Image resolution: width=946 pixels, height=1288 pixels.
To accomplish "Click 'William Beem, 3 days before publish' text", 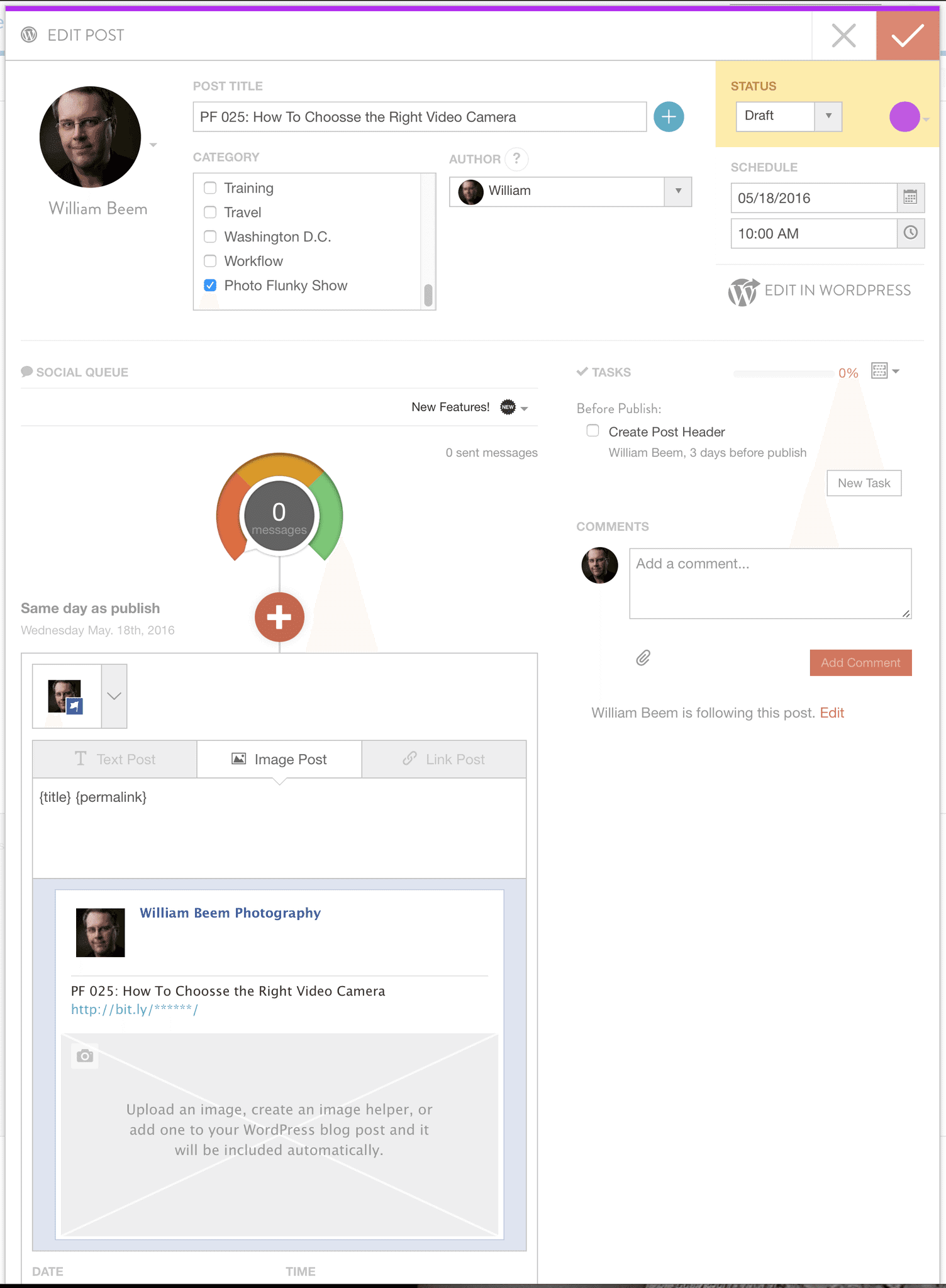I will [707, 453].
